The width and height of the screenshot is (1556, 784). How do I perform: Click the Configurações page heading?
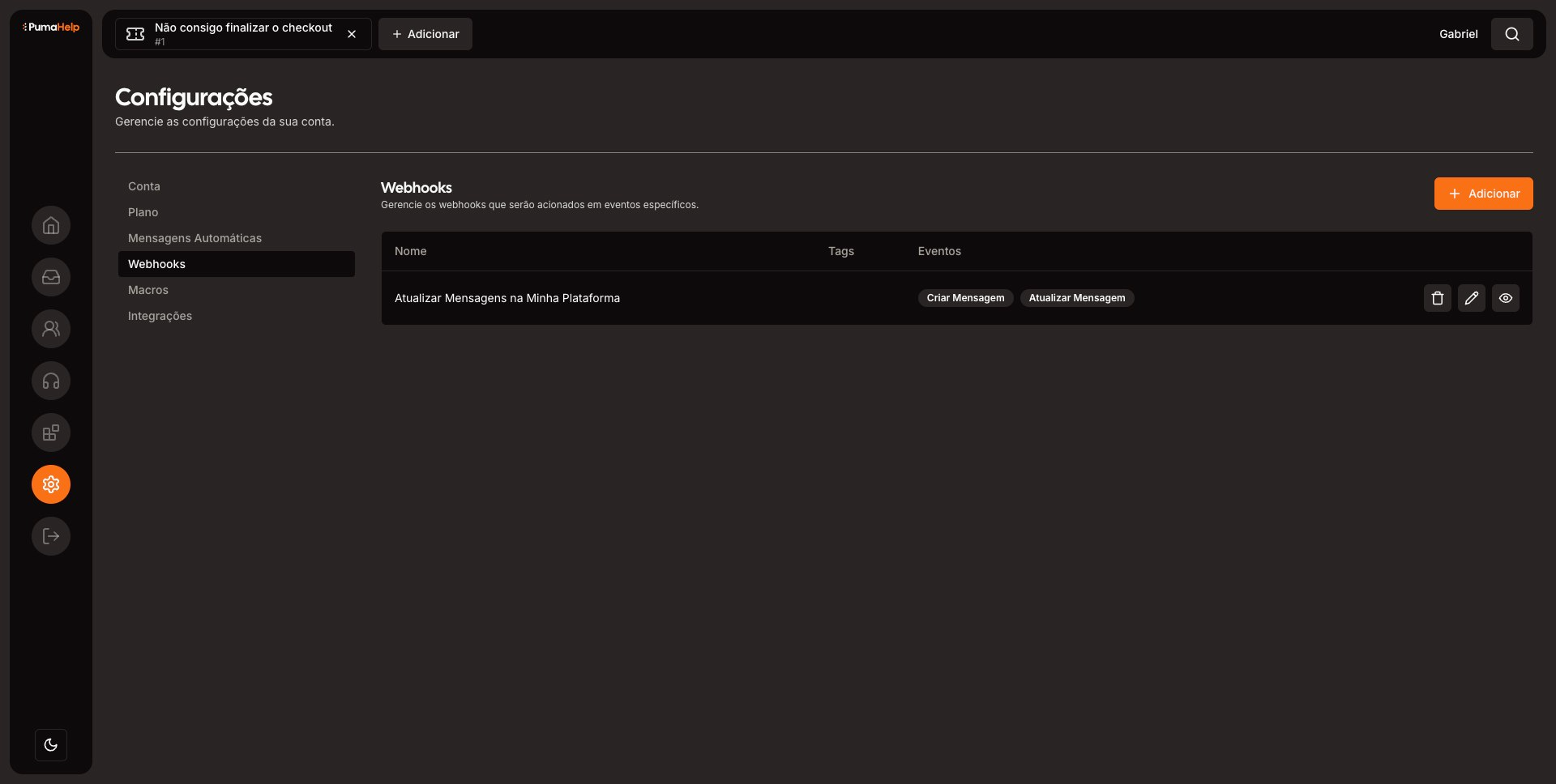[x=194, y=97]
